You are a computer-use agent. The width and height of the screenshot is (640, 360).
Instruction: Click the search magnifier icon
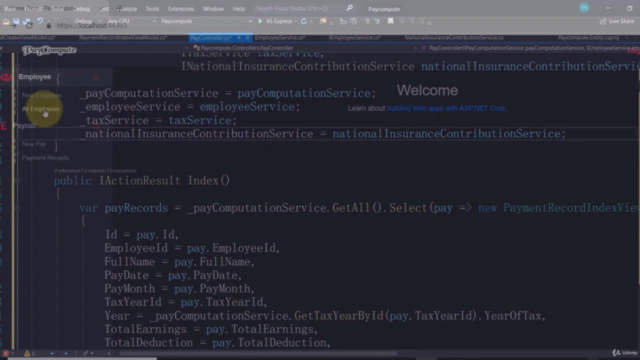tap(349, 8)
